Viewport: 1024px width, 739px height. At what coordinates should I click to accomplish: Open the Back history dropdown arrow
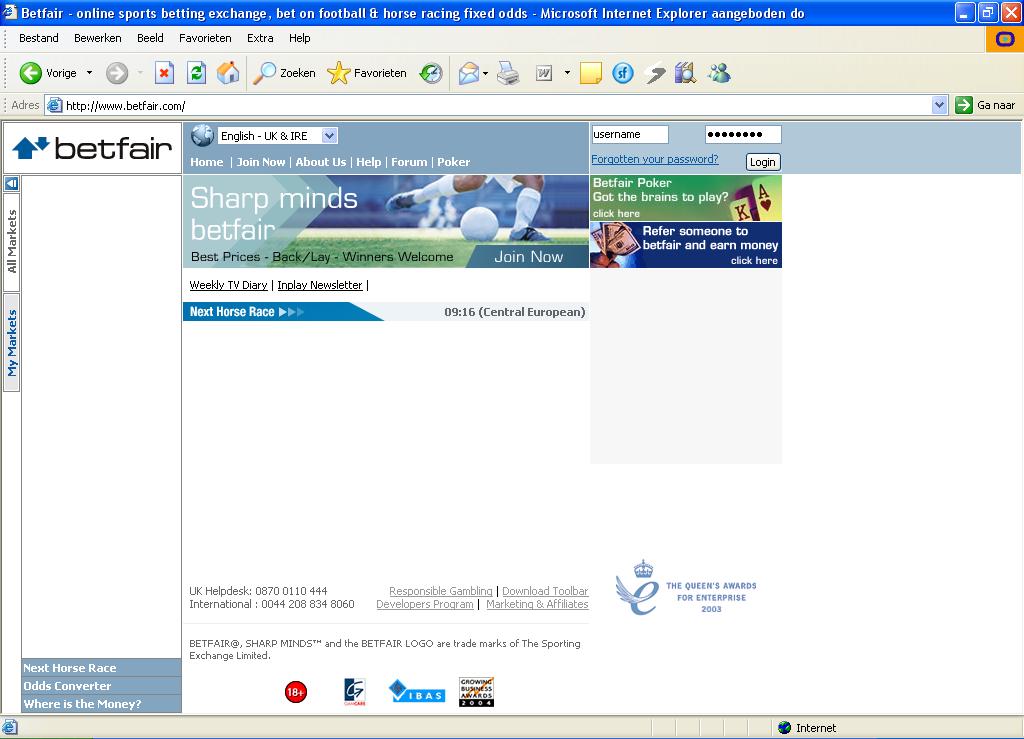point(89,73)
